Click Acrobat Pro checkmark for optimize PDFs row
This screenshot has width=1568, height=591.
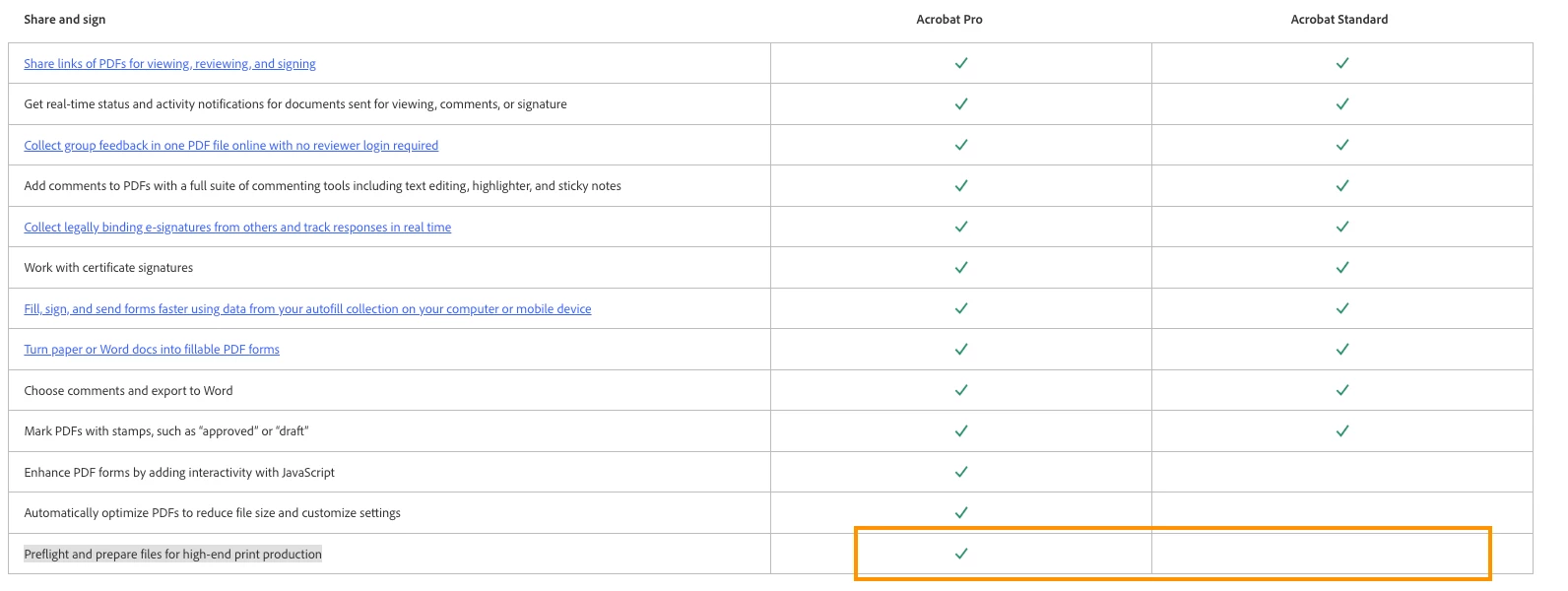click(961, 512)
